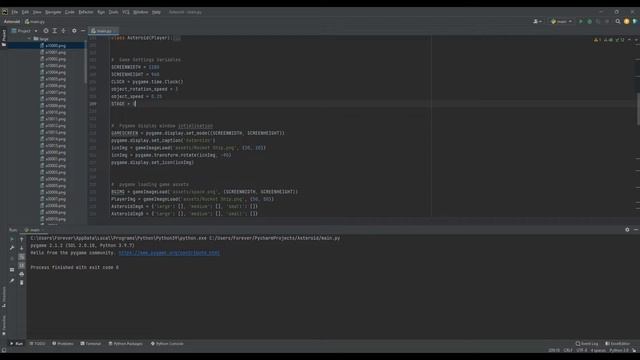Click the Debug bug icon in toolbar

pyautogui.click(x=589, y=21)
